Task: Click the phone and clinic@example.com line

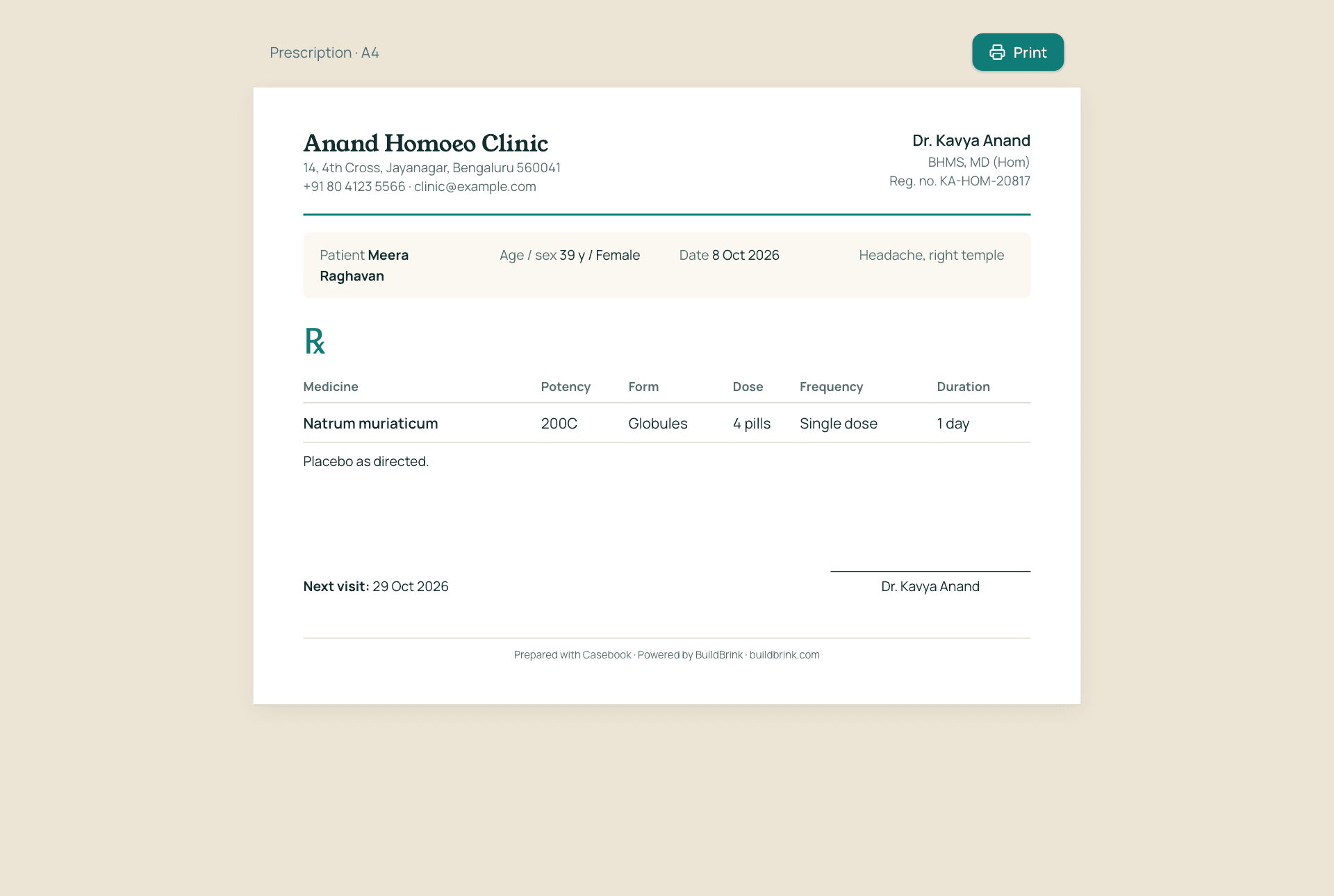Action: click(420, 187)
